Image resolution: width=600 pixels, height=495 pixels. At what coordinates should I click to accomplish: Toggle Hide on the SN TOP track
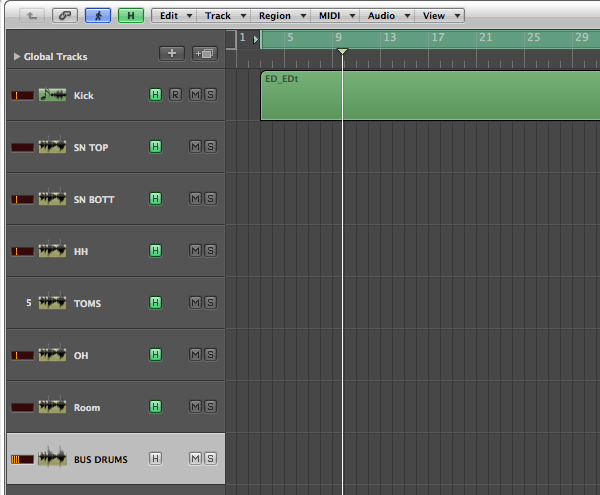[x=155, y=147]
